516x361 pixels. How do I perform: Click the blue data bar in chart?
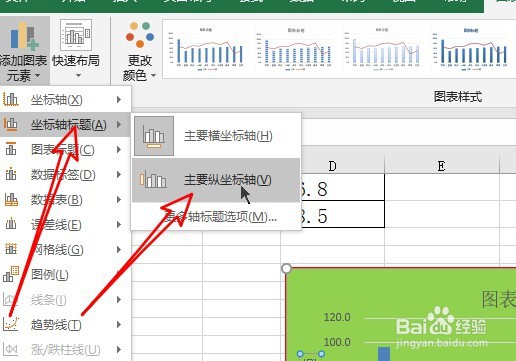384,354
